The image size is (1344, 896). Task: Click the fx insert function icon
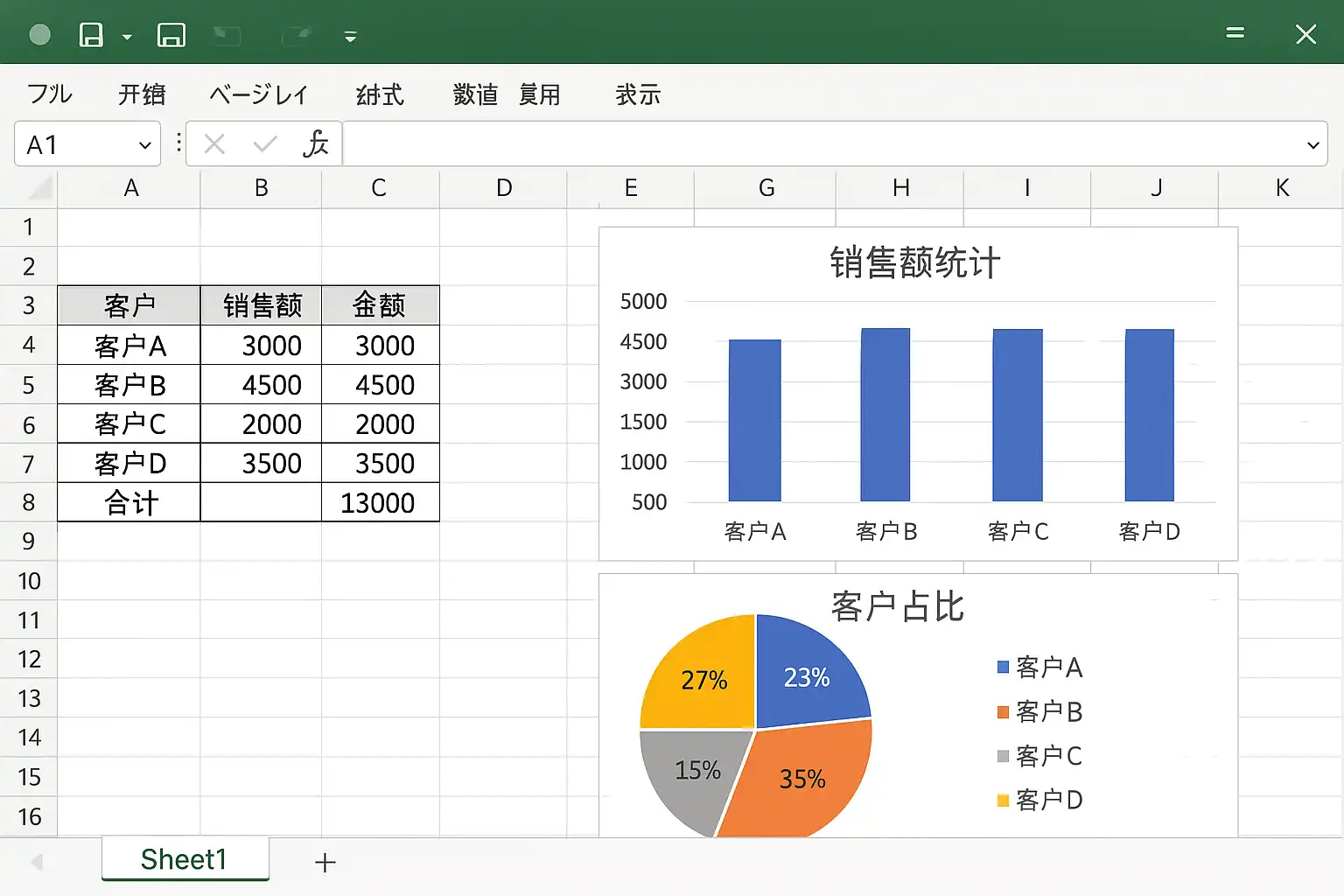click(x=315, y=143)
